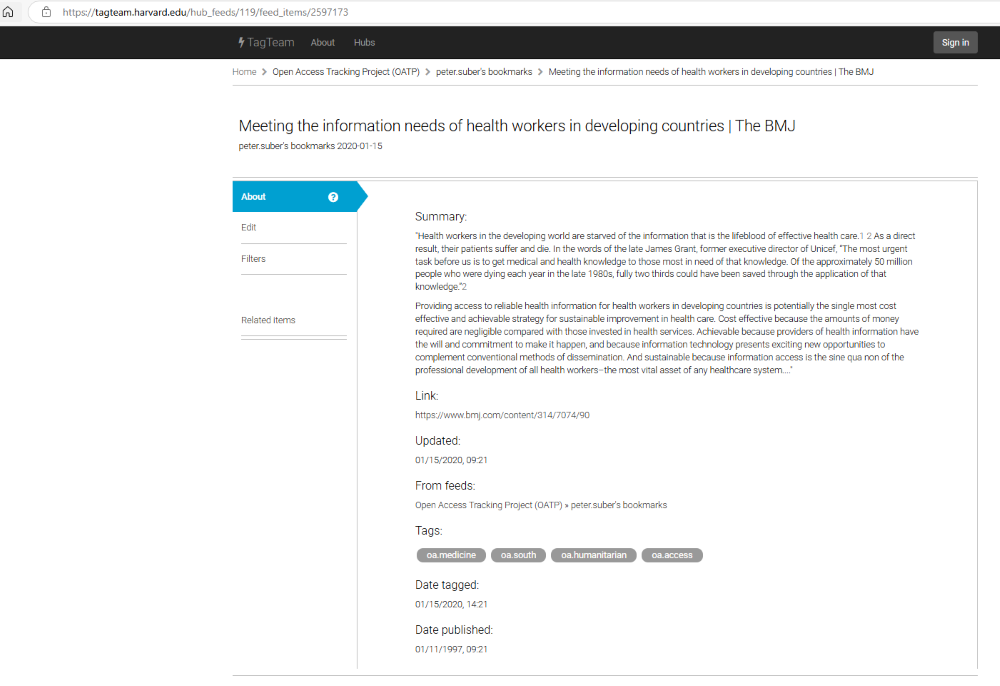Click the Date published label

coord(454,630)
